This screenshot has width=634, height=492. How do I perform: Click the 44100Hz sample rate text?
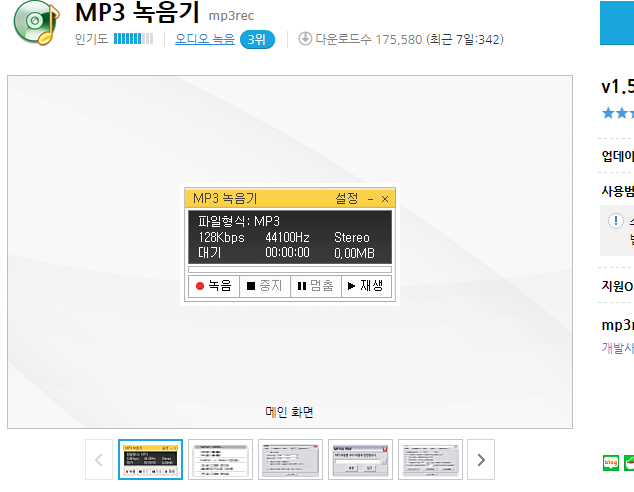point(287,237)
